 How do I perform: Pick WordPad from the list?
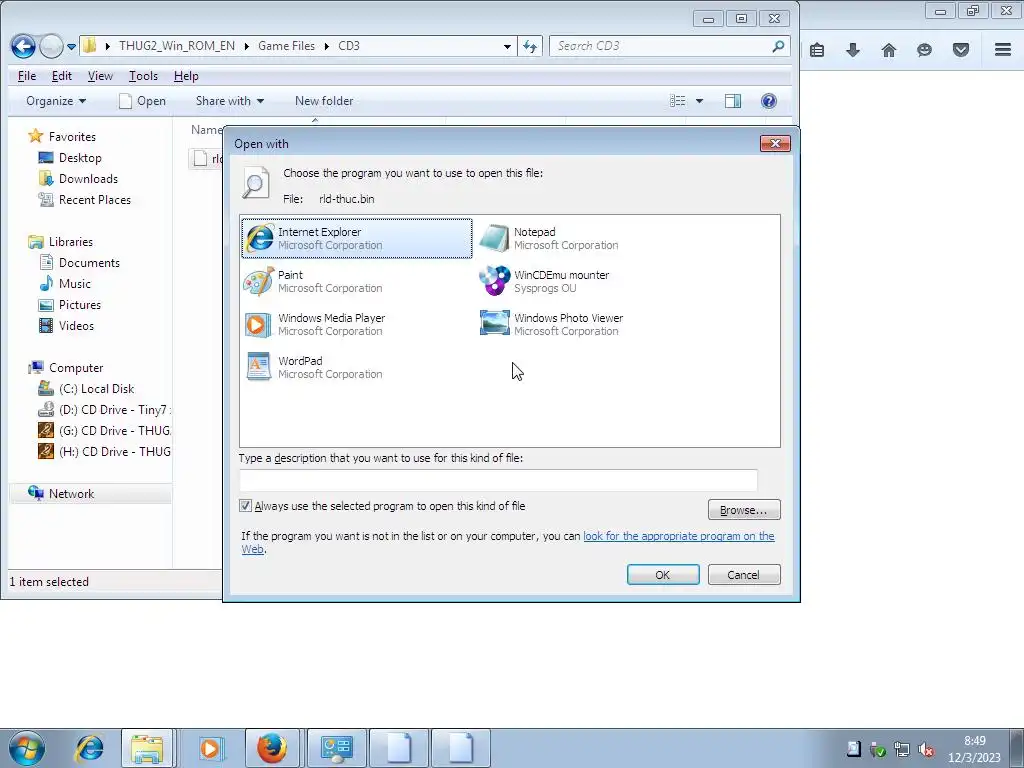tap(313, 368)
